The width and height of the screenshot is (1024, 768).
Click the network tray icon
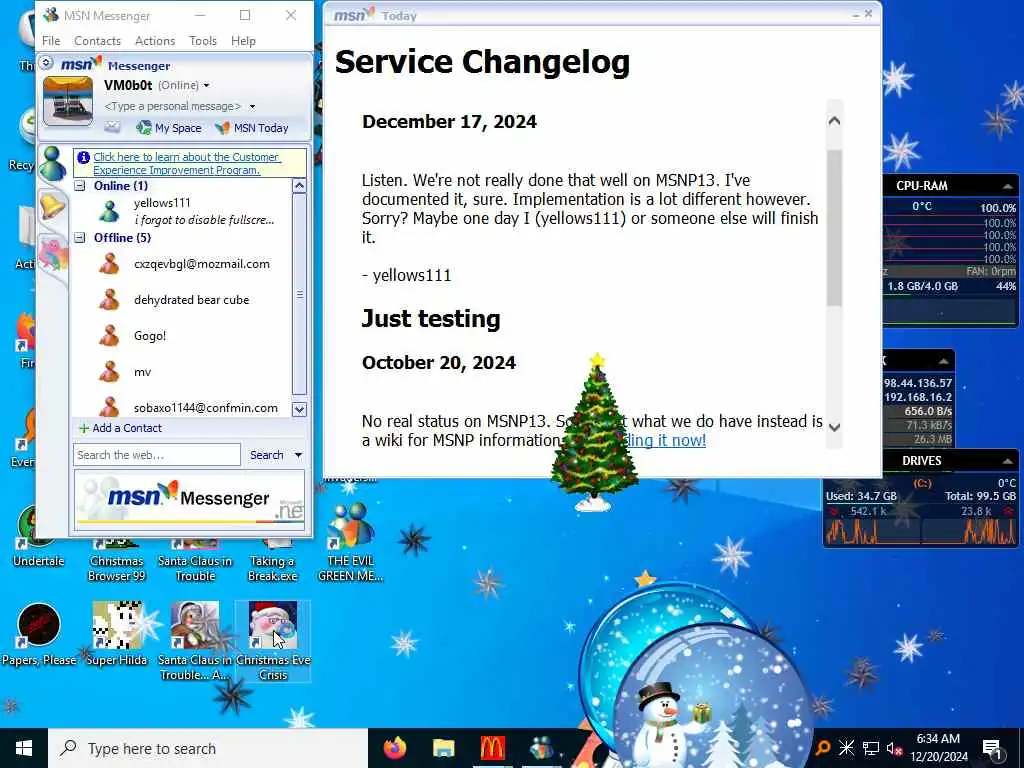[871, 748]
